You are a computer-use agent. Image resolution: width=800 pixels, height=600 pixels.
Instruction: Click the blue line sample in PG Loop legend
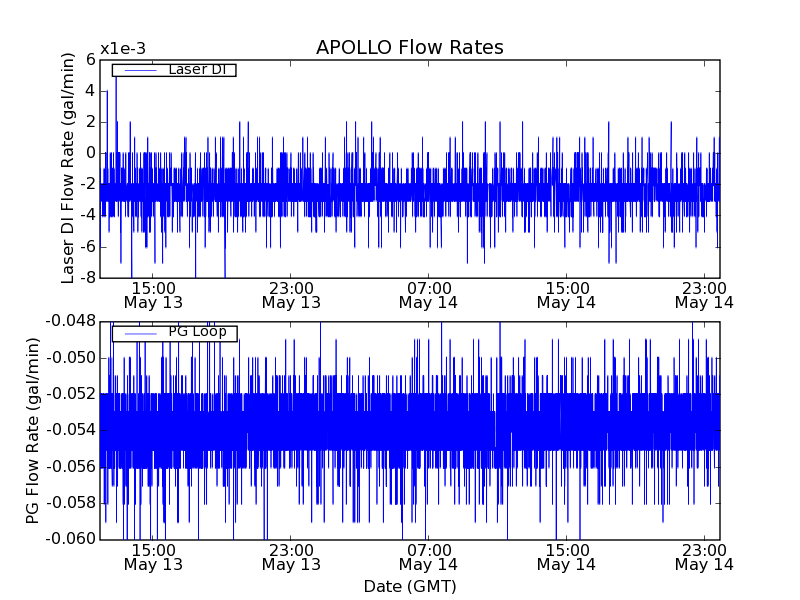click(139, 333)
